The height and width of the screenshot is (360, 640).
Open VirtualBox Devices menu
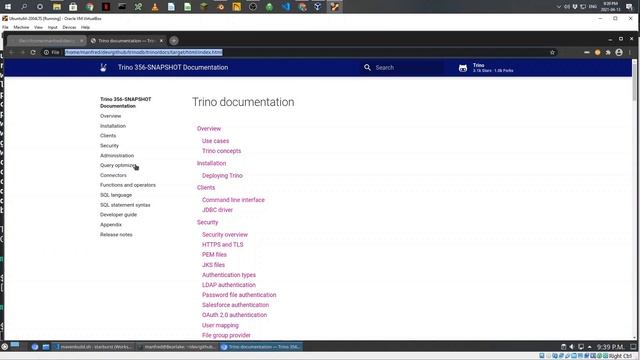click(69, 27)
